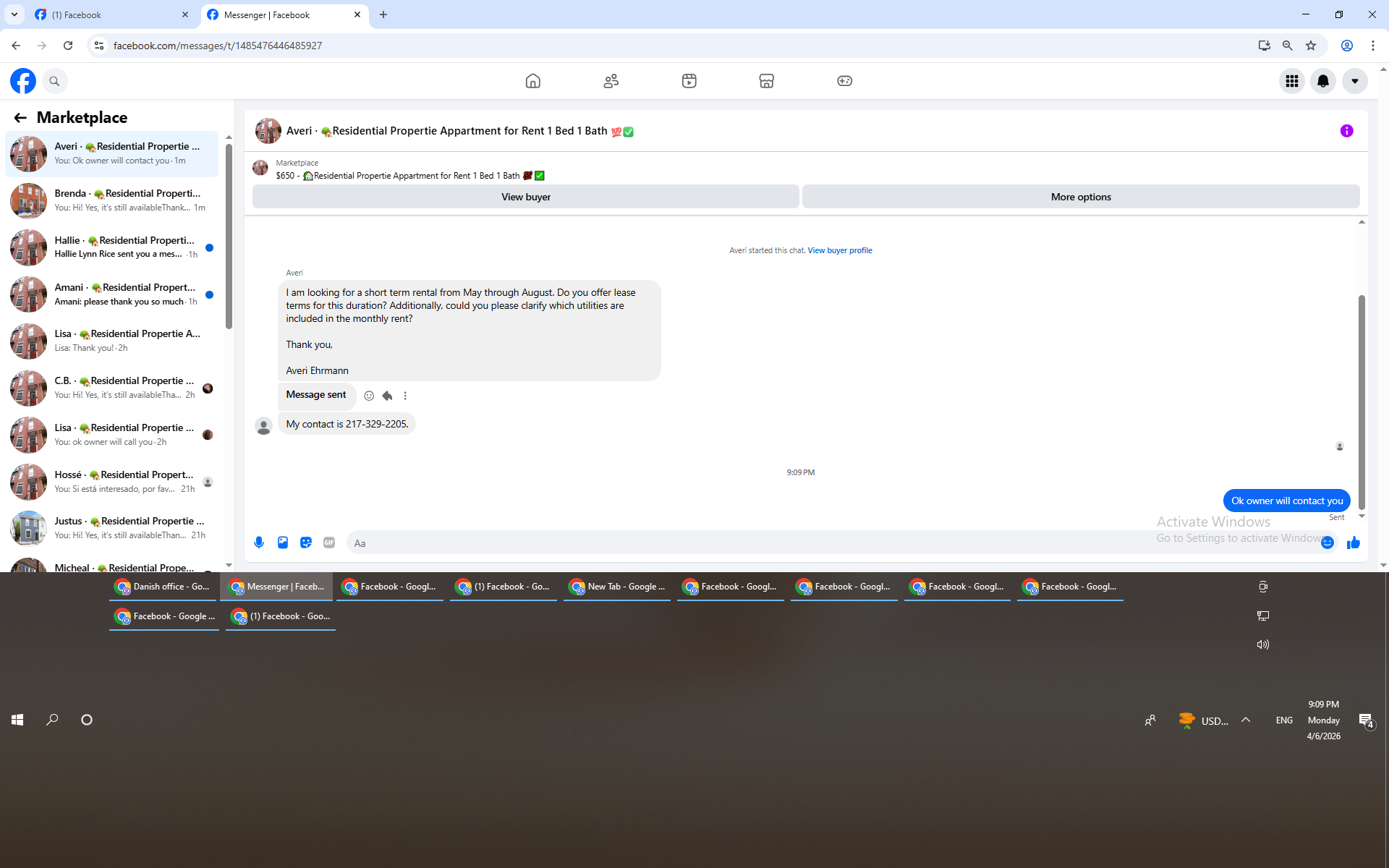1389x868 pixels.
Task: Choose a GIF icon
Action: point(329,542)
